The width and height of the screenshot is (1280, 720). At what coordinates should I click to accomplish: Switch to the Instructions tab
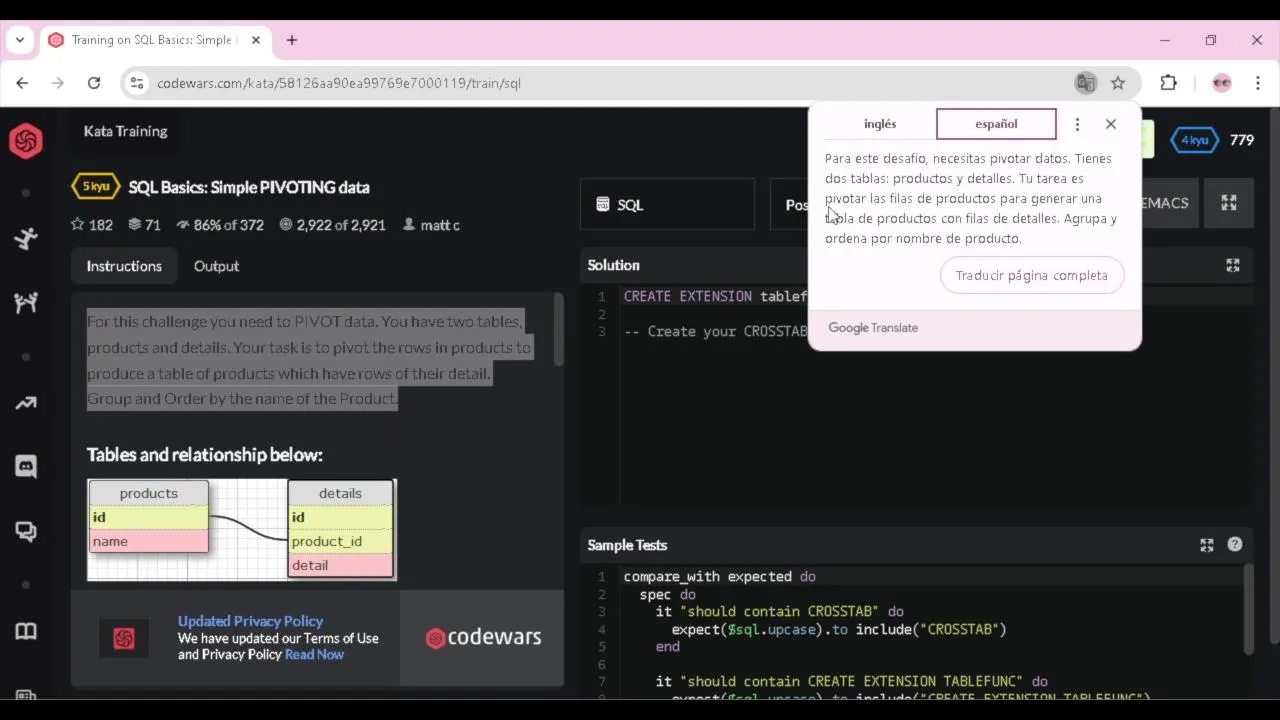click(124, 266)
